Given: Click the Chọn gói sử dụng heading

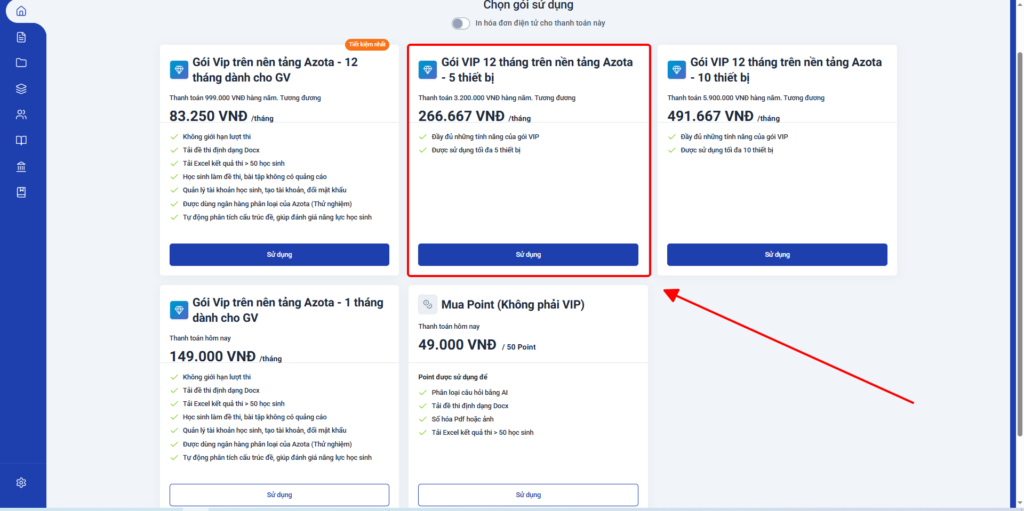Looking at the screenshot, I should [x=528, y=5].
